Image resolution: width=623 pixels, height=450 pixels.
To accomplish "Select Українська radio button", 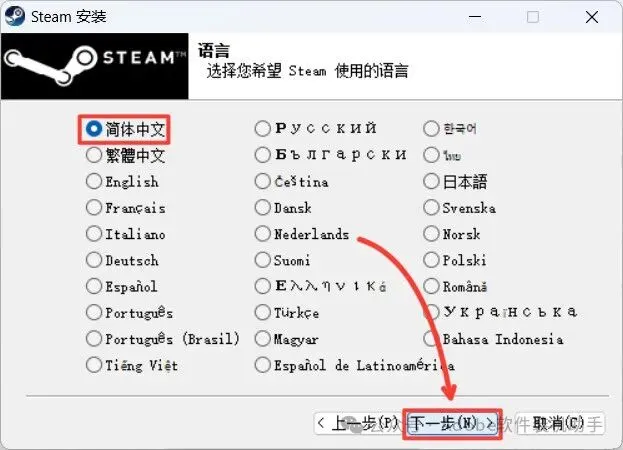I will pyautogui.click(x=431, y=312).
